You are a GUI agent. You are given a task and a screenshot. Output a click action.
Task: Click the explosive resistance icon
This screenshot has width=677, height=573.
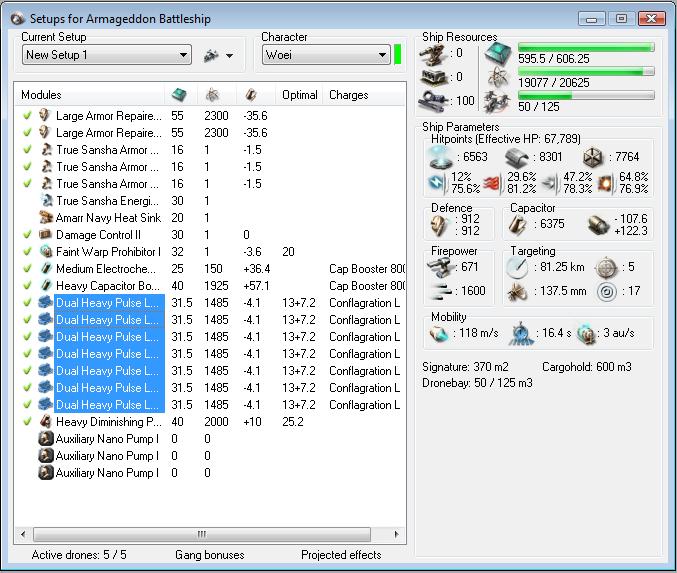point(605,183)
